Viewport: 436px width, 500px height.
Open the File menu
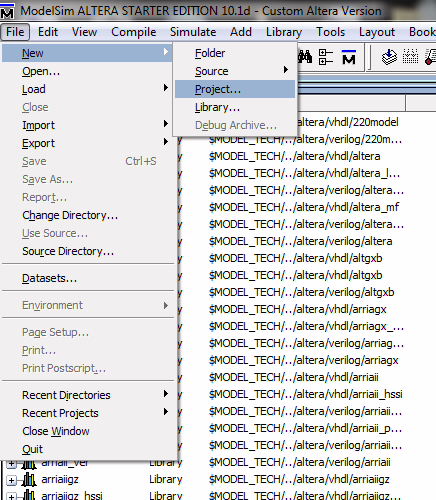point(15,32)
